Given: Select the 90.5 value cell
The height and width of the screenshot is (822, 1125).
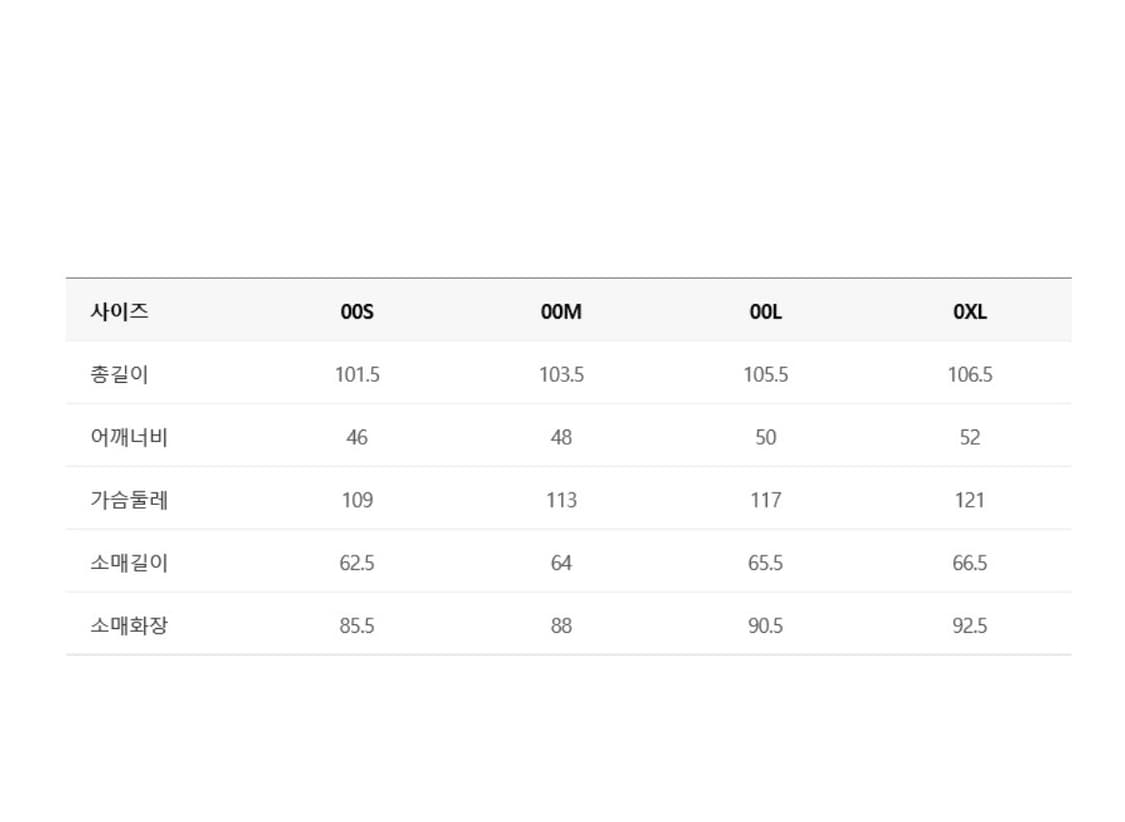Looking at the screenshot, I should 765,626.
